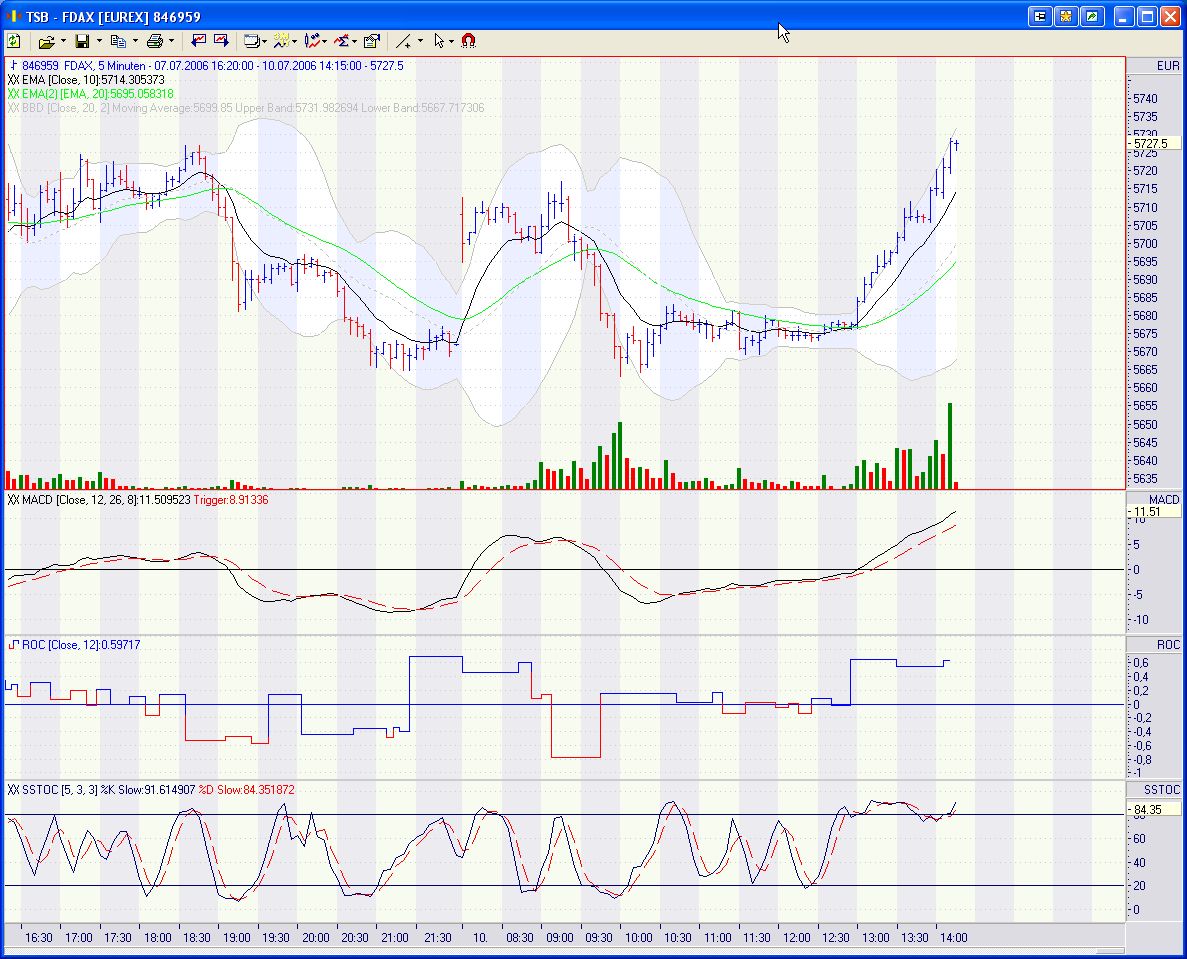Screen dimensions: 1187x959
Task: Open the pointer tool dropdown arrow
Action: click(453, 41)
